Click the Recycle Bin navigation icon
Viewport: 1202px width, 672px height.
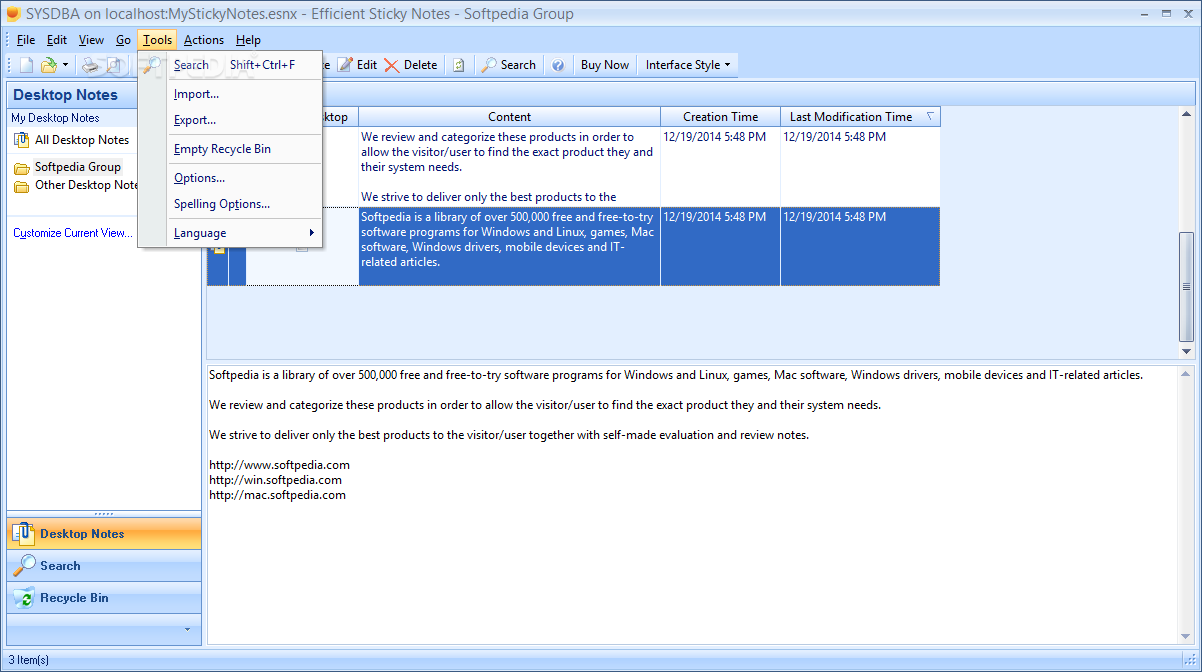tap(24, 598)
